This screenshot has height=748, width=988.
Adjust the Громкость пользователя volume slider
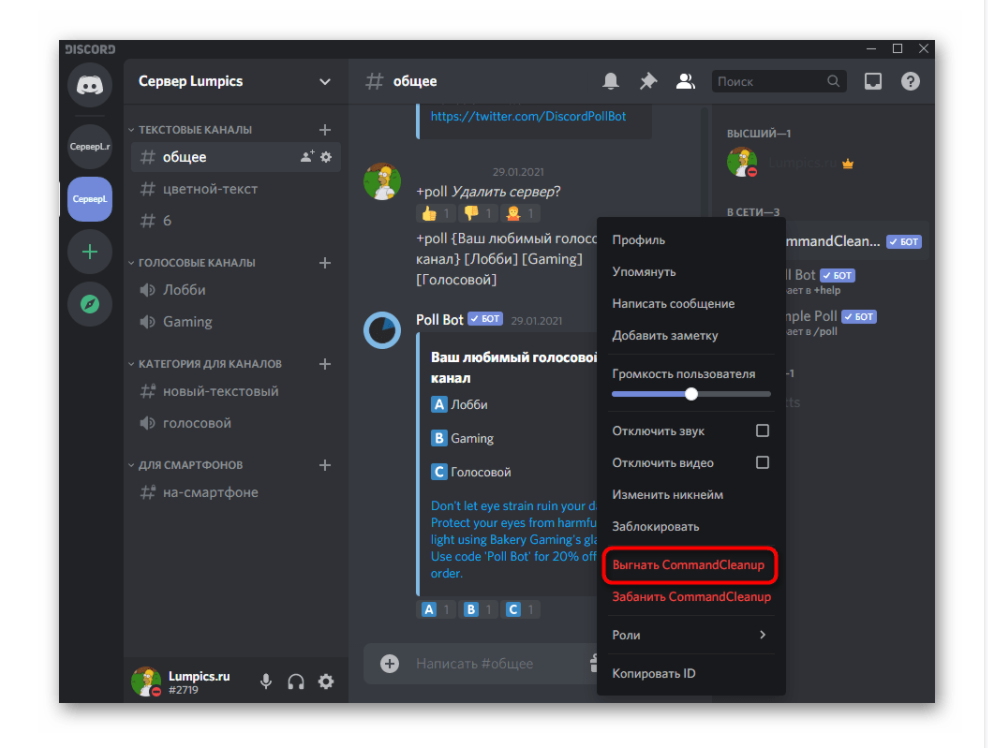pos(691,394)
